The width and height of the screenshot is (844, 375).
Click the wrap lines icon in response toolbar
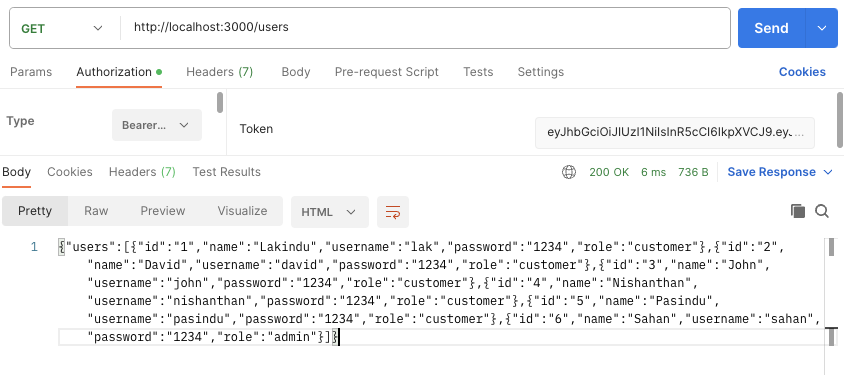[x=393, y=212]
